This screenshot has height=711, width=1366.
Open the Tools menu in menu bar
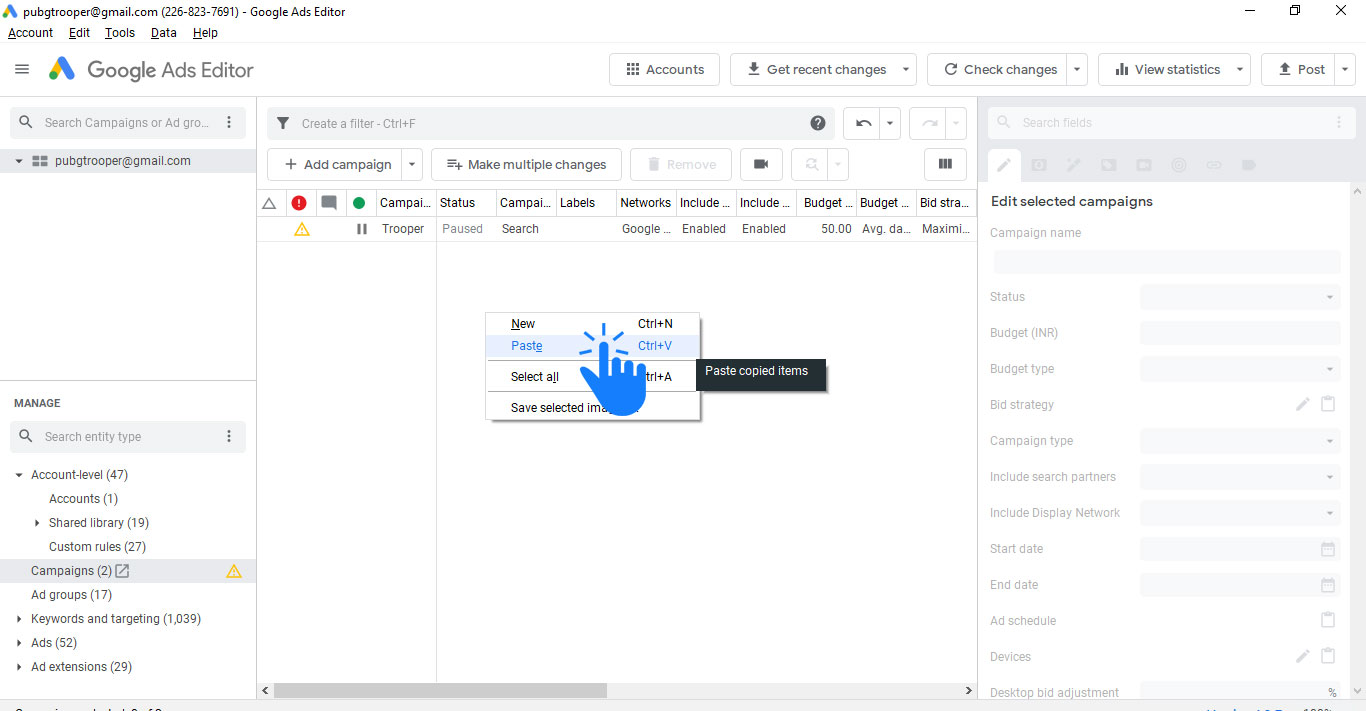[119, 33]
